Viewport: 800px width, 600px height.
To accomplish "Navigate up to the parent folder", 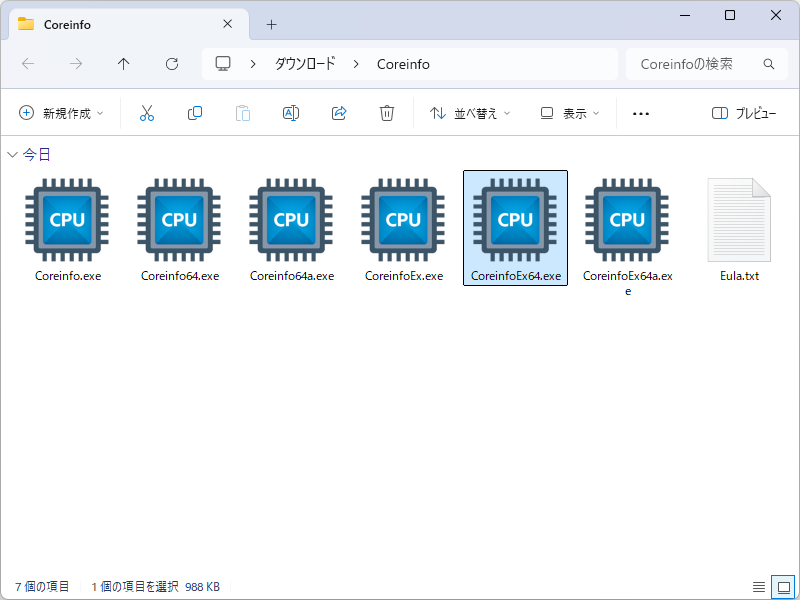I will click(x=123, y=63).
